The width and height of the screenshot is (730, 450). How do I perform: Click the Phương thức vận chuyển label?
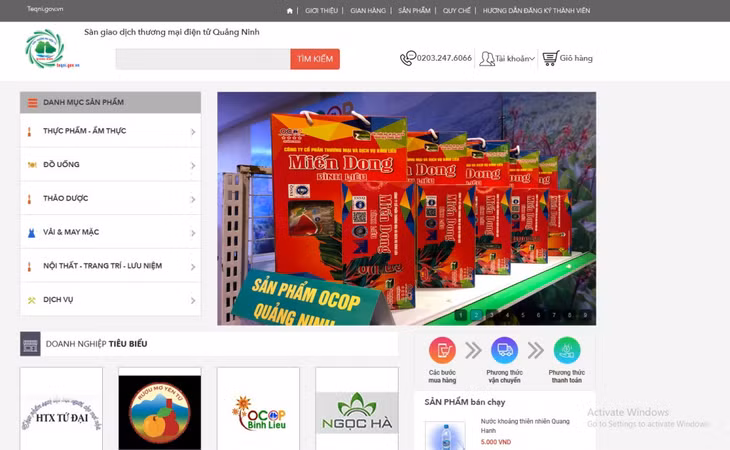coord(505,376)
